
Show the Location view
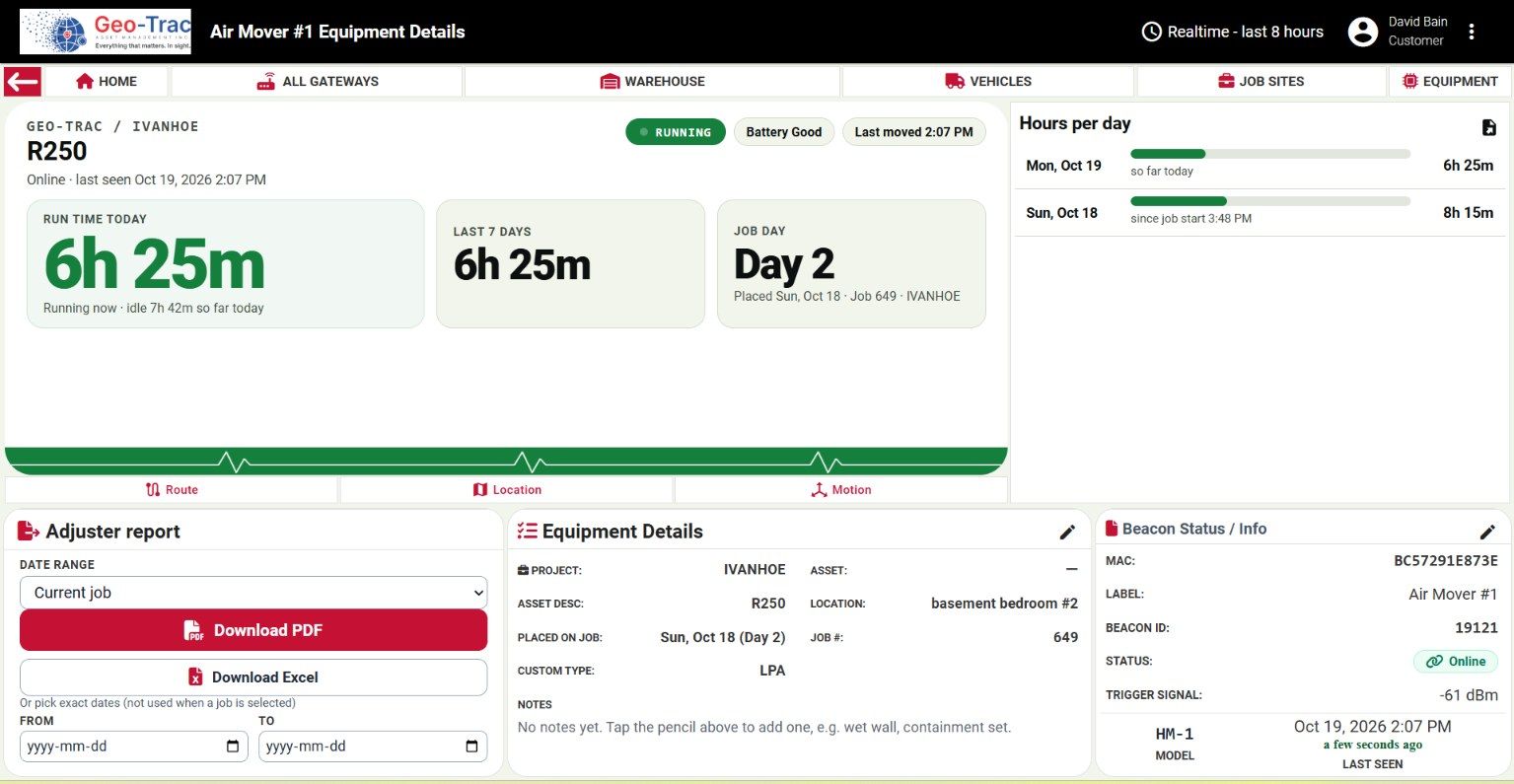tap(507, 489)
